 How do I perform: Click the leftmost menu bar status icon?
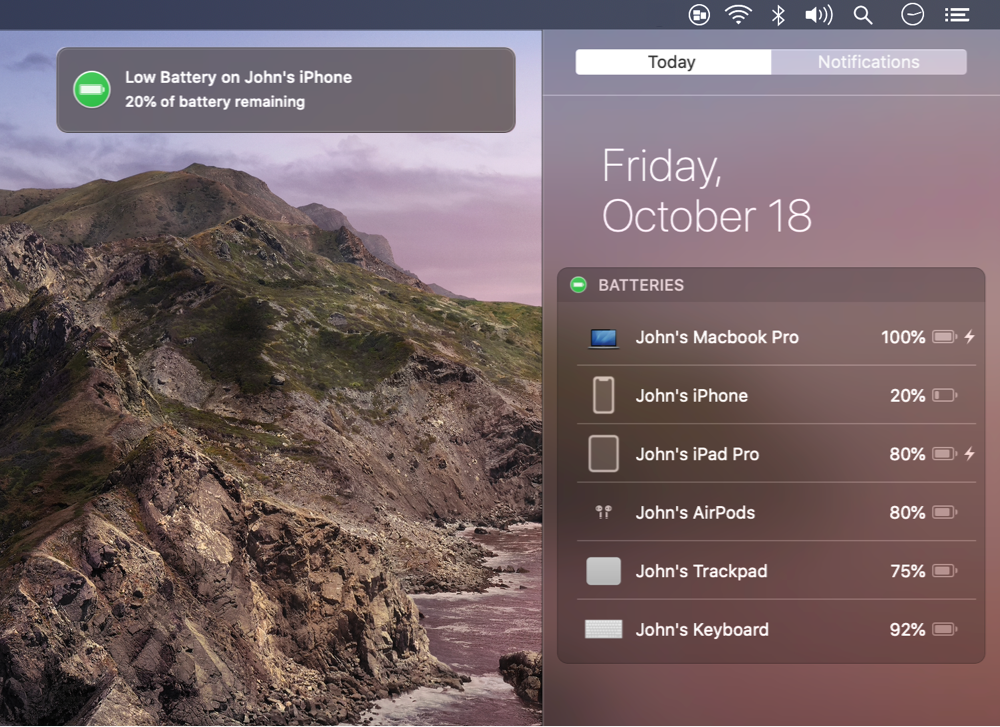pyautogui.click(x=700, y=15)
